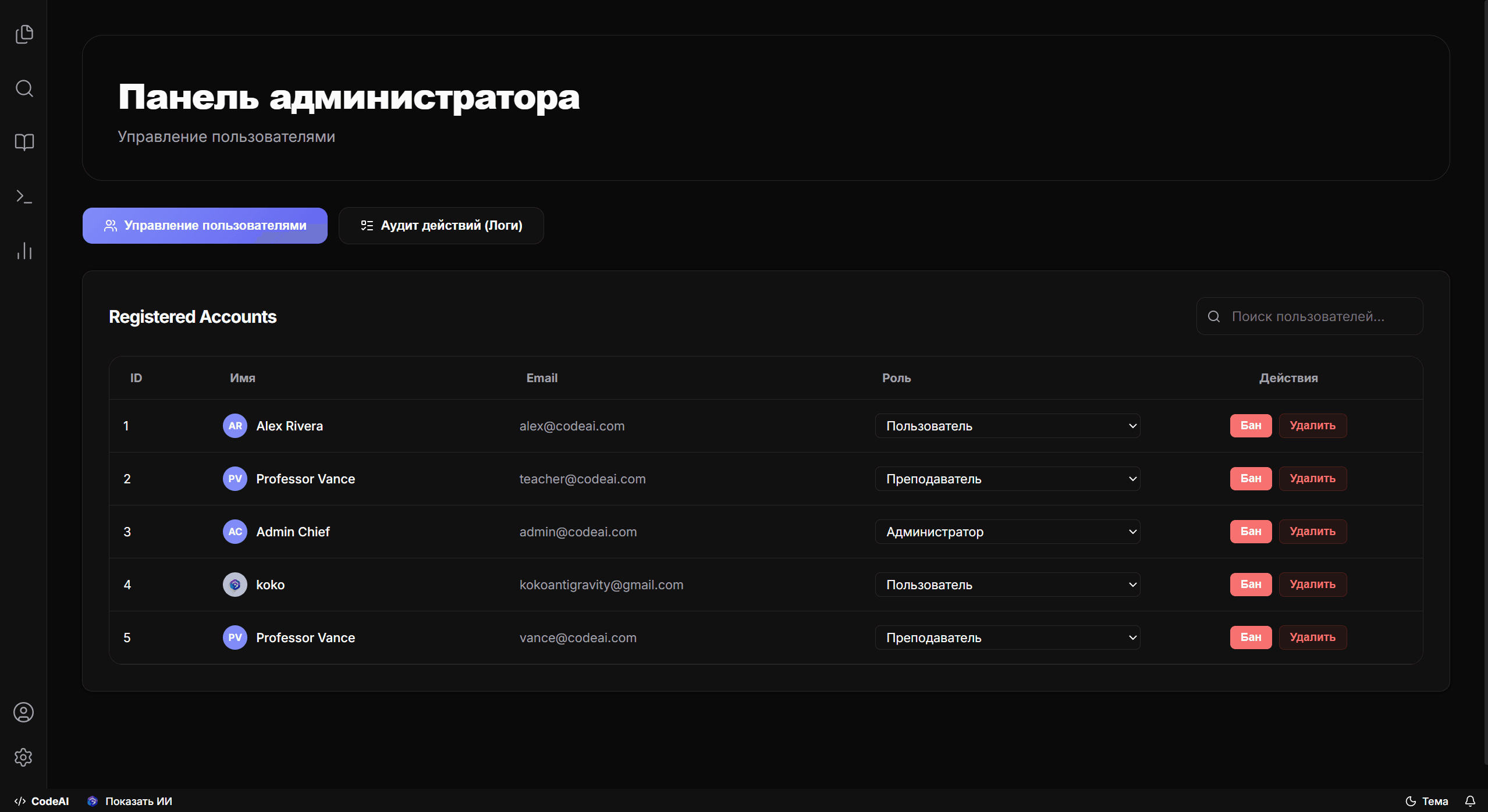Open role dropdown for koko
The width and height of the screenshot is (1488, 812).
coord(1007,585)
